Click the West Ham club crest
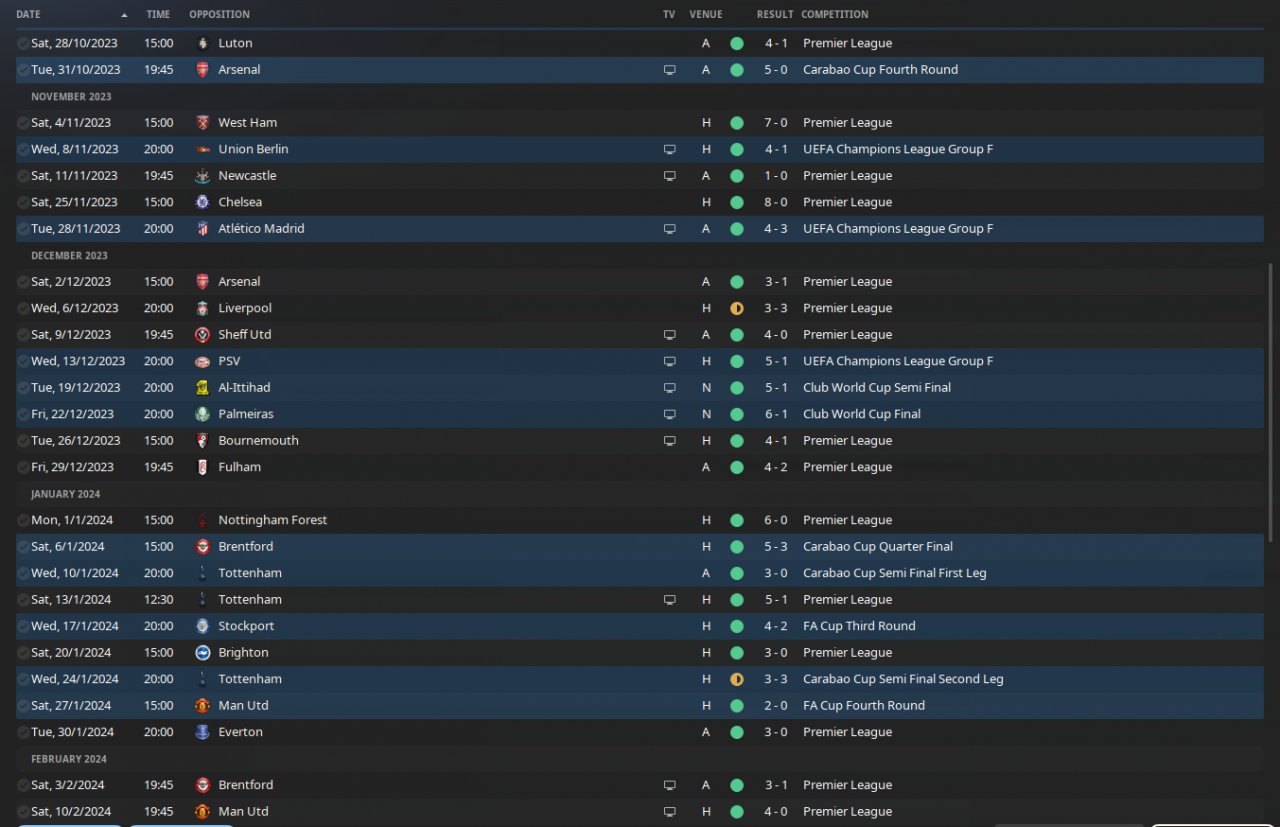Screen dimensions: 1280x827 pyautogui.click(x=203, y=123)
